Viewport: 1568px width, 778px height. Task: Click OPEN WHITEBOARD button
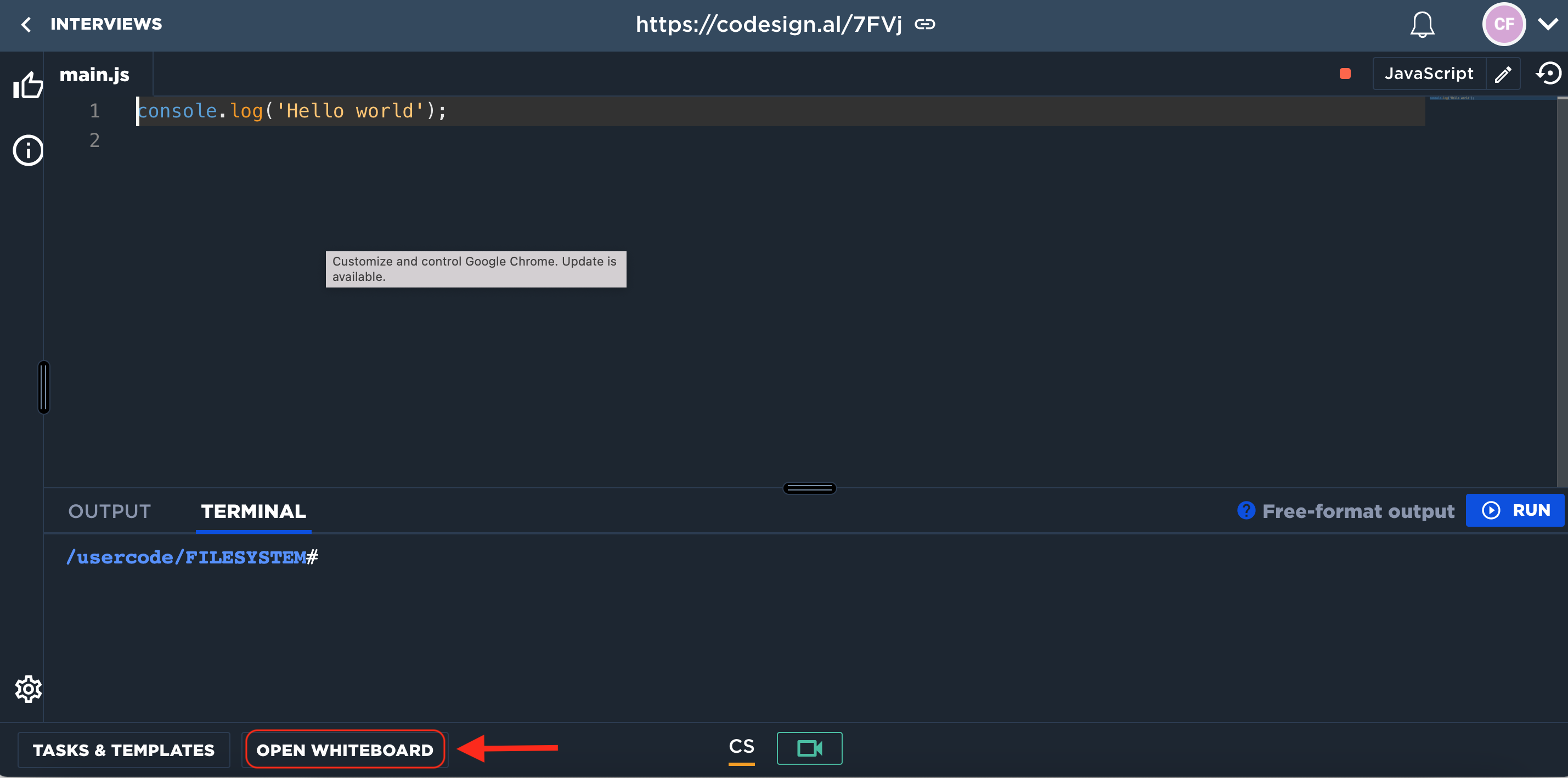(x=345, y=749)
